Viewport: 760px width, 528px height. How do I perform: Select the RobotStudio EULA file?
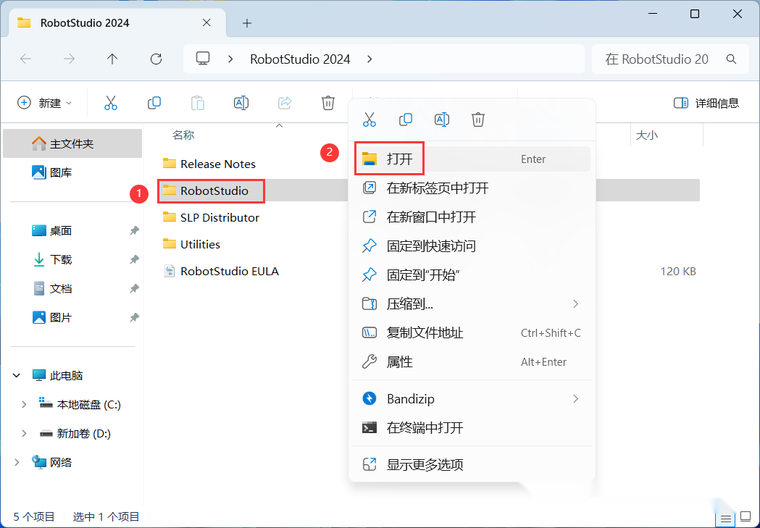[x=221, y=271]
